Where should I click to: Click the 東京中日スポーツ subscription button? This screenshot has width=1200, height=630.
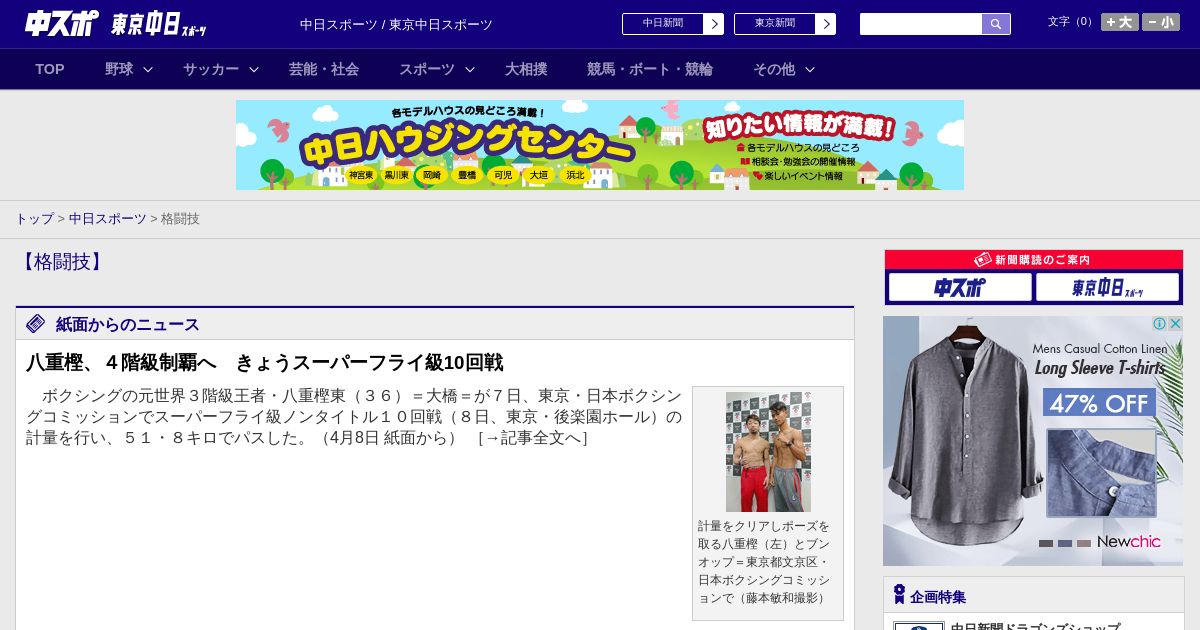(1107, 287)
